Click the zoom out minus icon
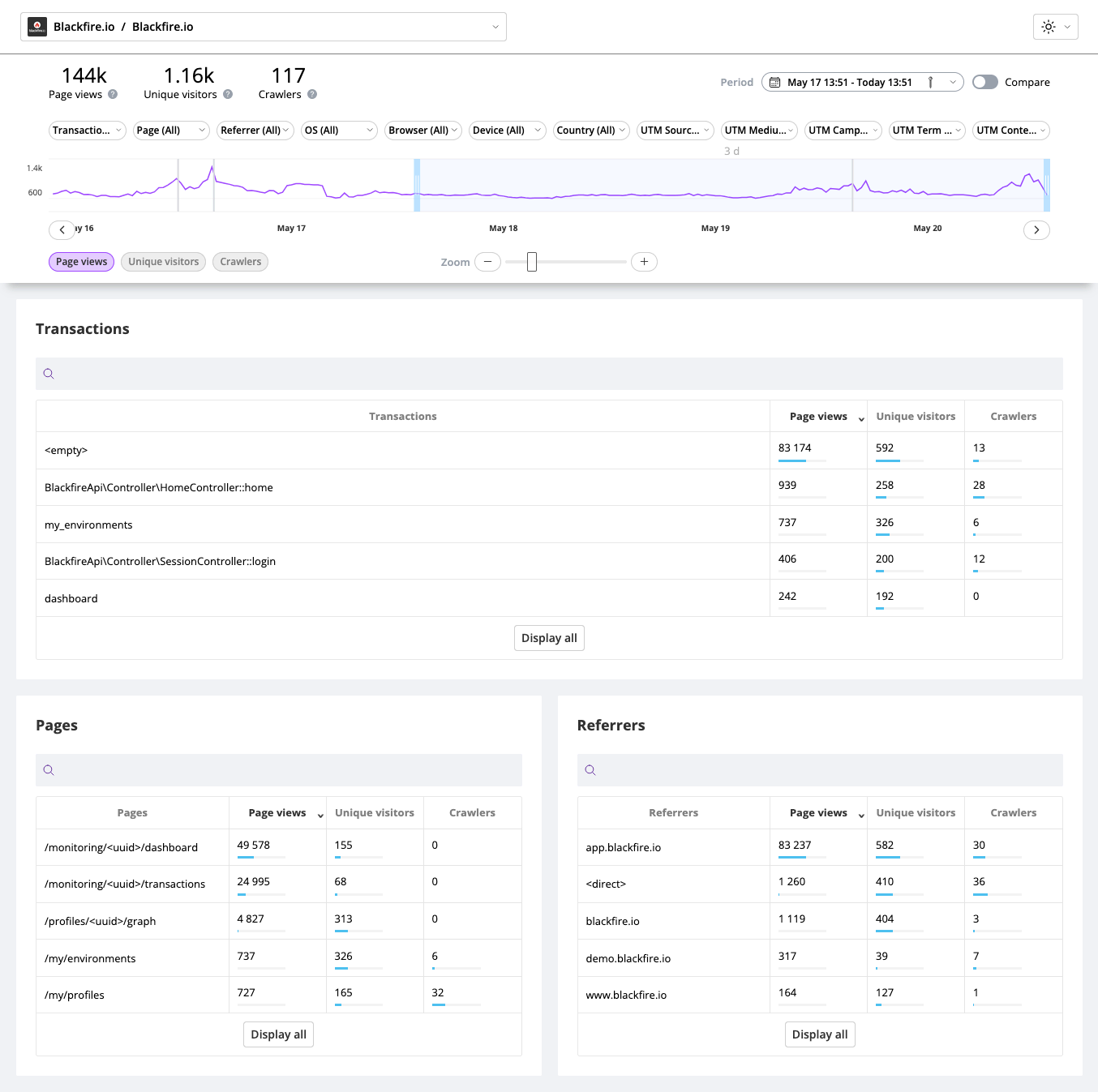This screenshot has width=1098, height=1092. [x=487, y=262]
